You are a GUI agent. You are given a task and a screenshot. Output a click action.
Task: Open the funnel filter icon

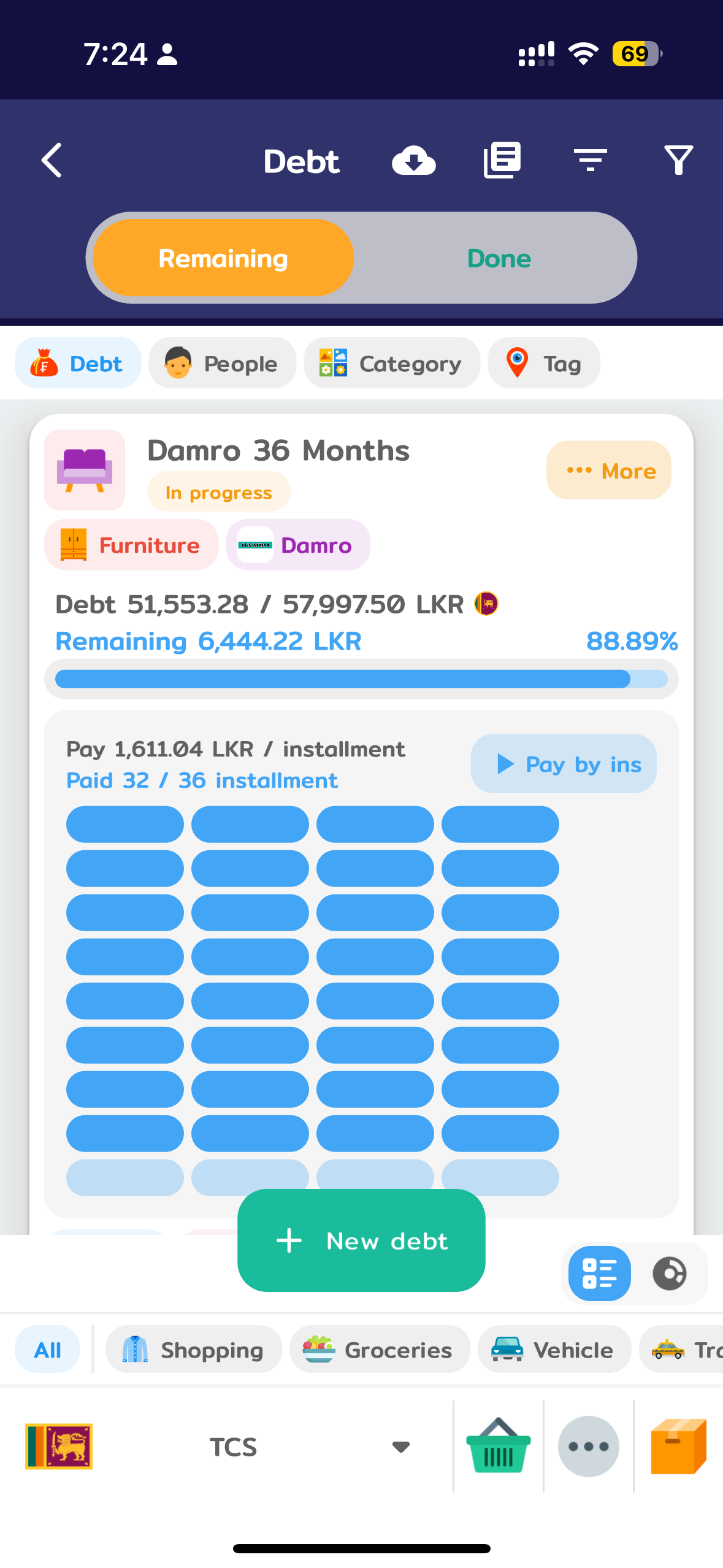tap(678, 161)
